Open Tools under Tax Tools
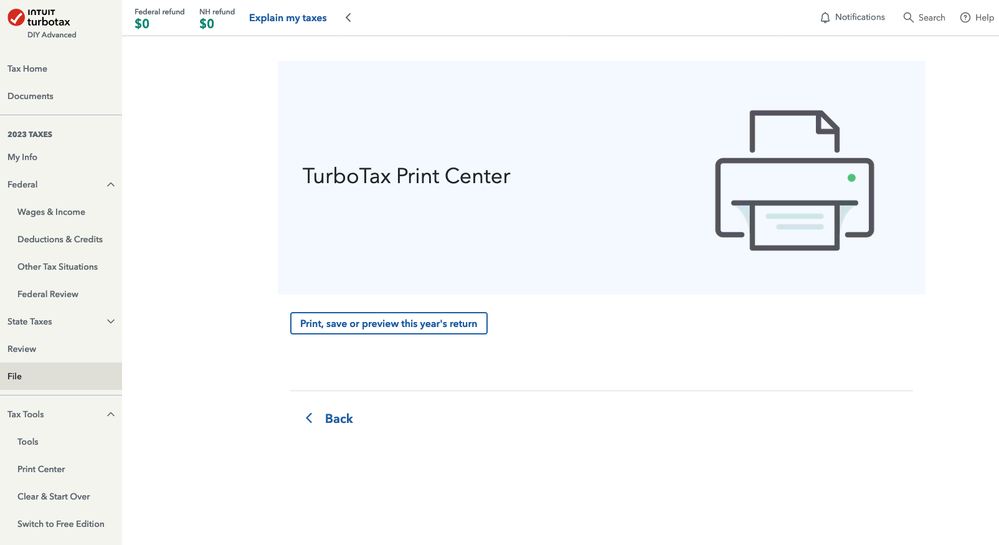The width and height of the screenshot is (999, 545). pos(27,442)
